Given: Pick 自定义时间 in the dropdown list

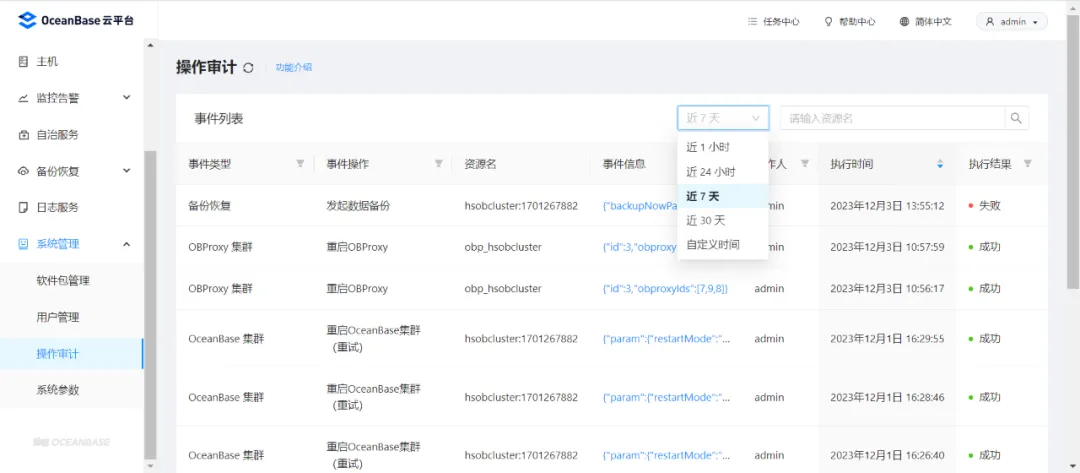Looking at the screenshot, I should [x=712, y=244].
